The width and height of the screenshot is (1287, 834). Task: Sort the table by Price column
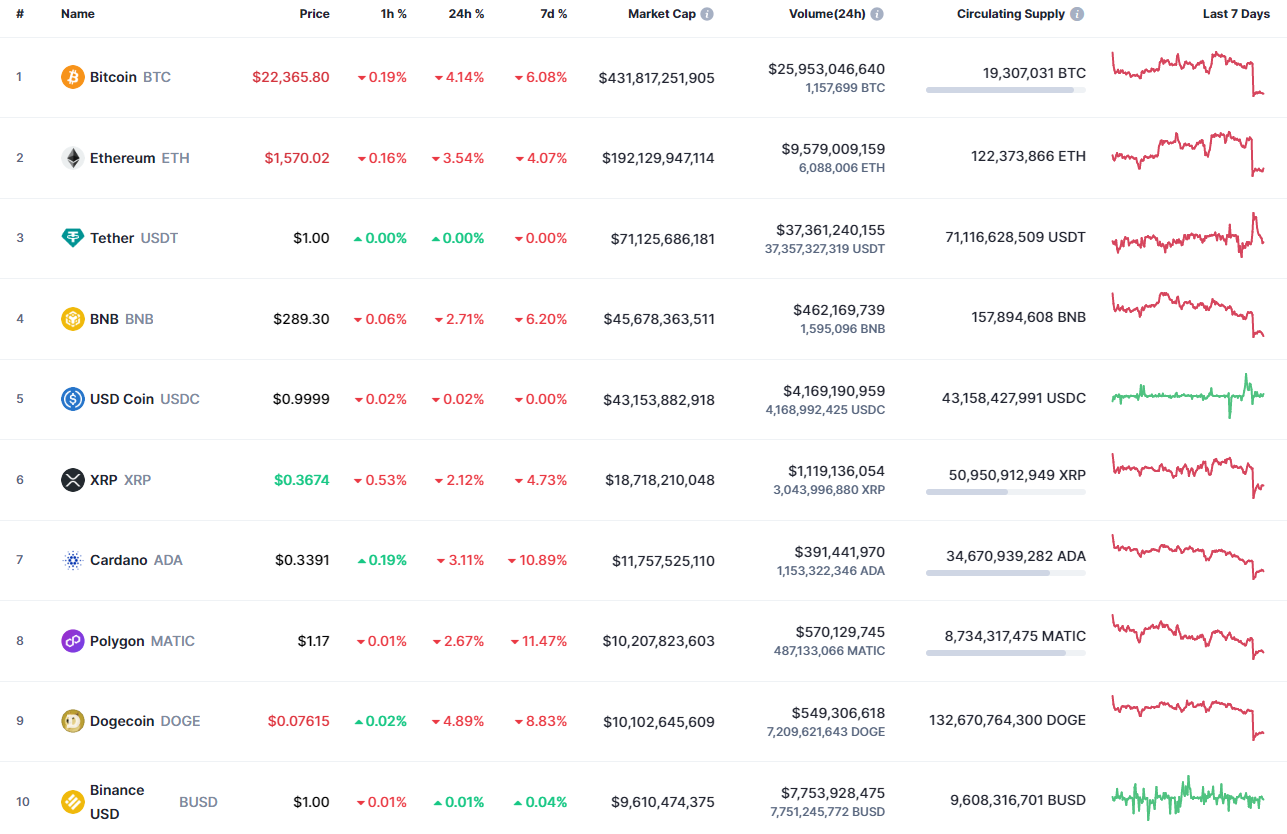pyautogui.click(x=314, y=14)
